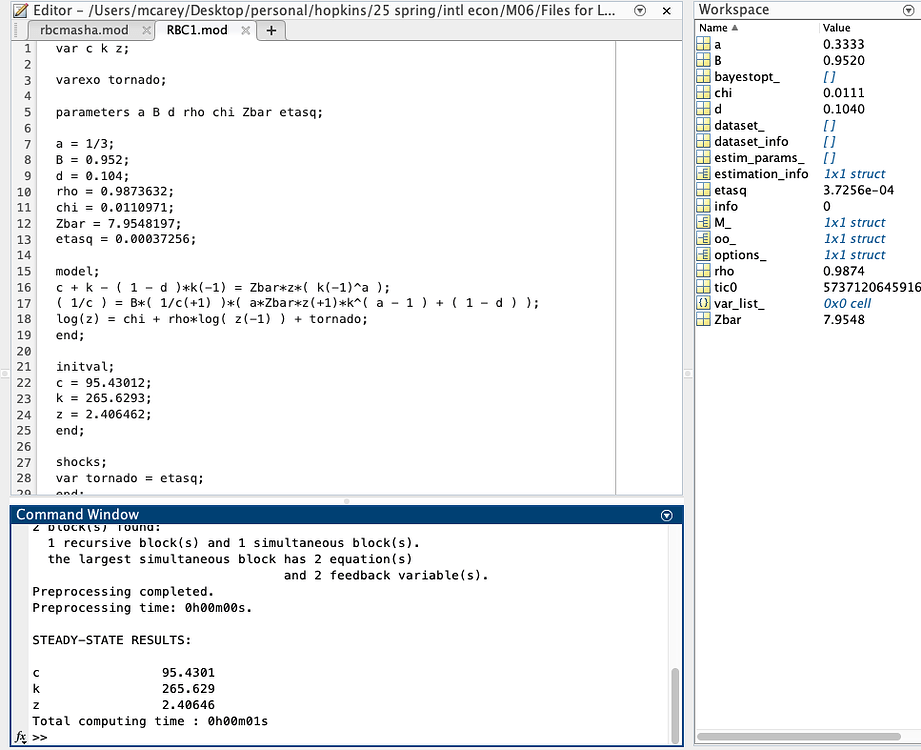This screenshot has height=750, width=921.
Task: Click the Zbar variable icon
Action: (x=703, y=319)
